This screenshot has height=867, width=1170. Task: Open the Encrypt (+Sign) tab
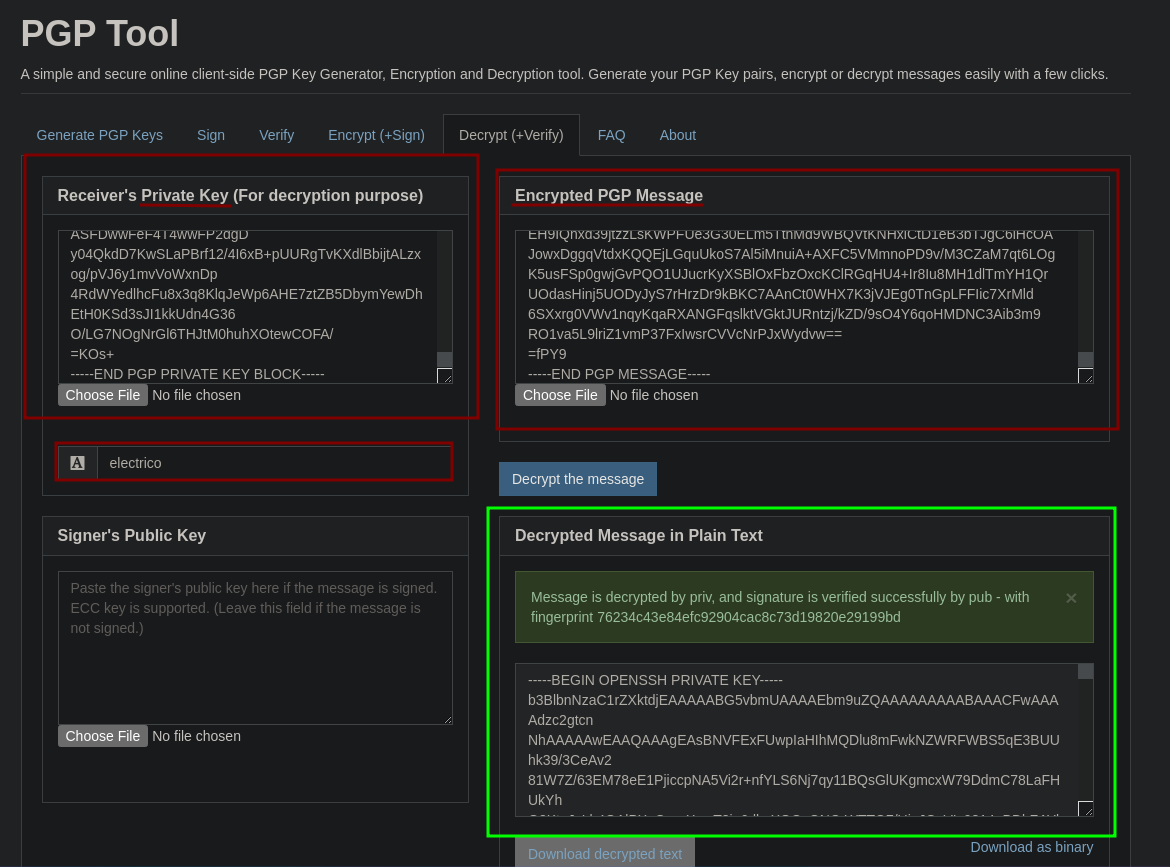(376, 135)
